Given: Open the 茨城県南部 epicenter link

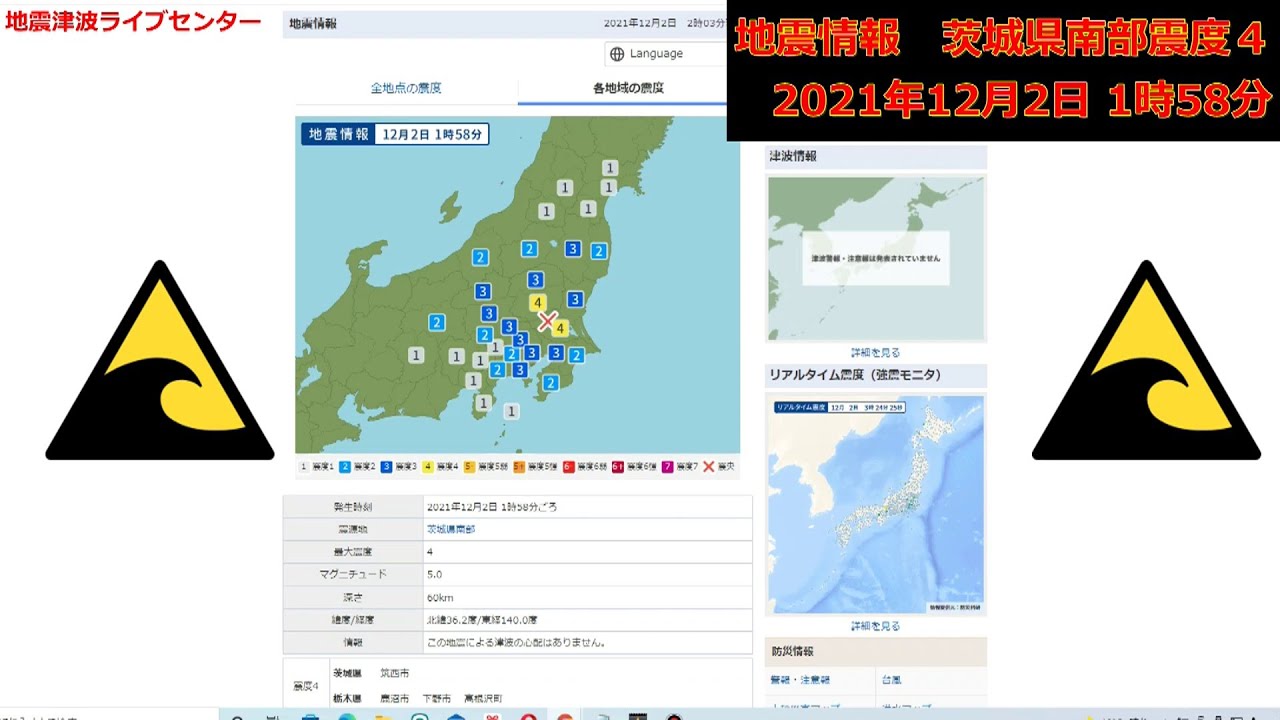Looking at the screenshot, I should (451, 529).
